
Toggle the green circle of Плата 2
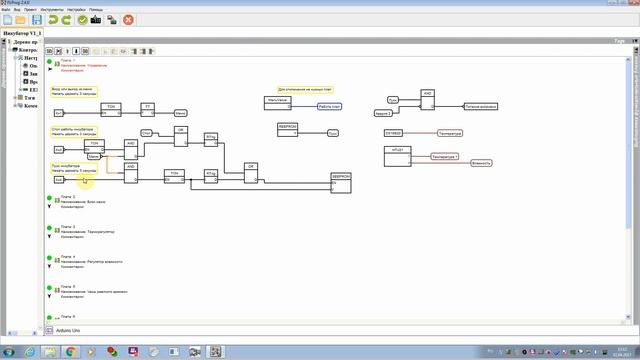coord(49,198)
